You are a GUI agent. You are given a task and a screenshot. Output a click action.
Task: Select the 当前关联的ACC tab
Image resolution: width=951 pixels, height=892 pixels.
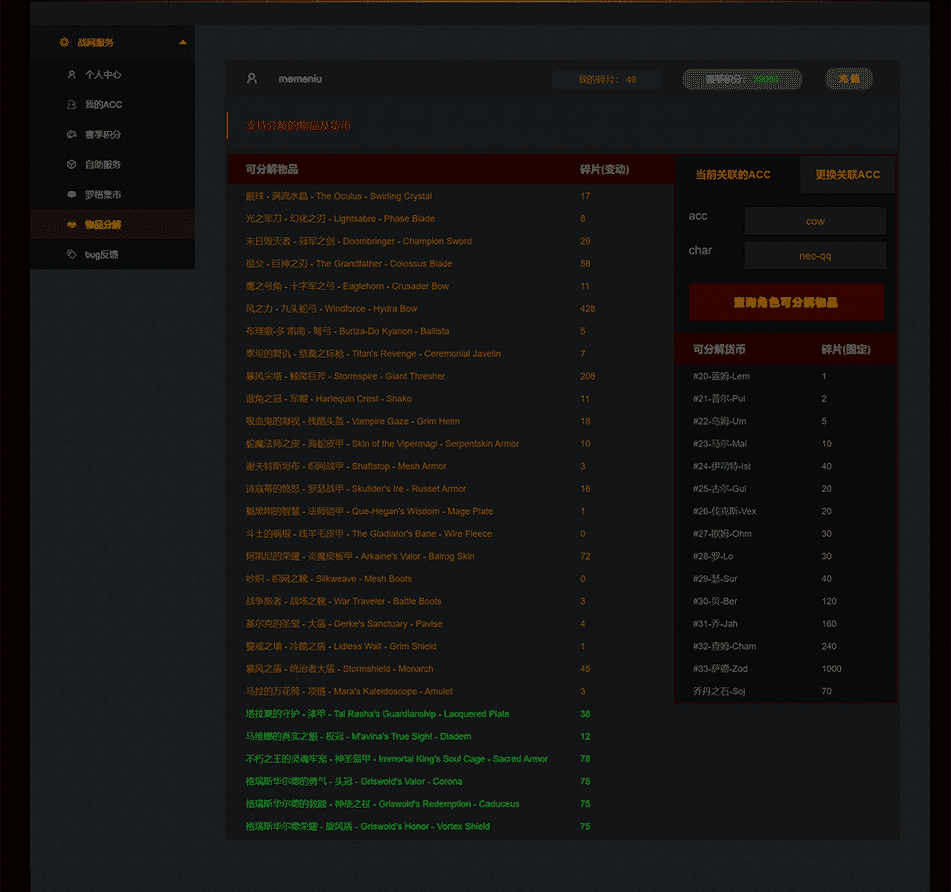733,175
